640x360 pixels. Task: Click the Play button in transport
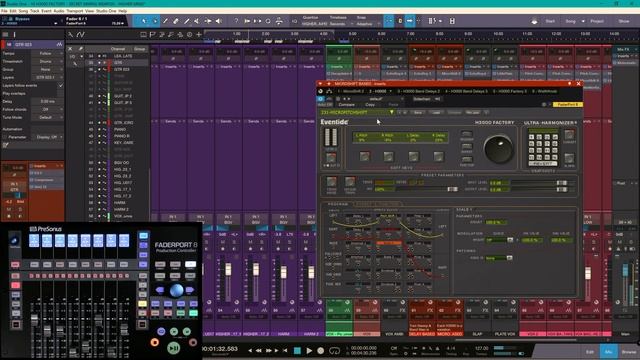pos(309,350)
